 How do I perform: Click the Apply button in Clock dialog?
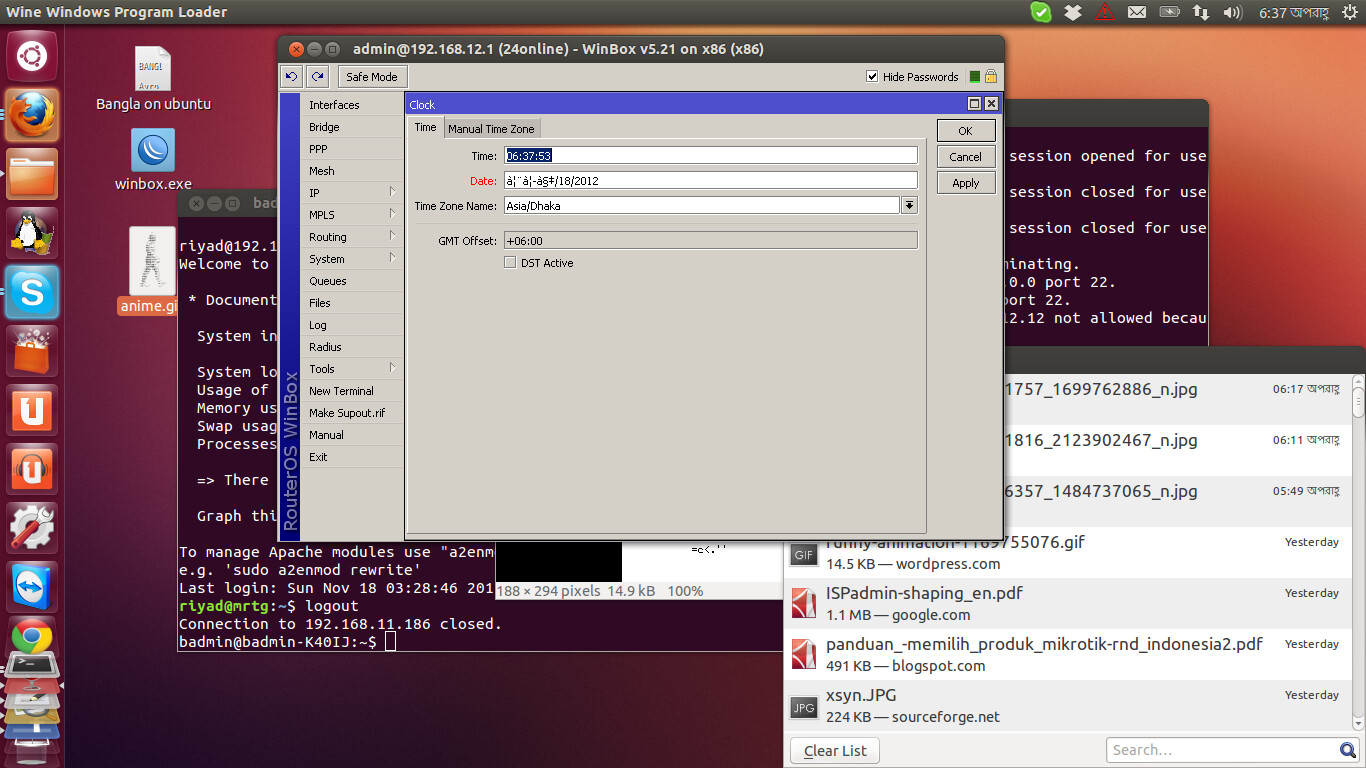click(x=965, y=183)
